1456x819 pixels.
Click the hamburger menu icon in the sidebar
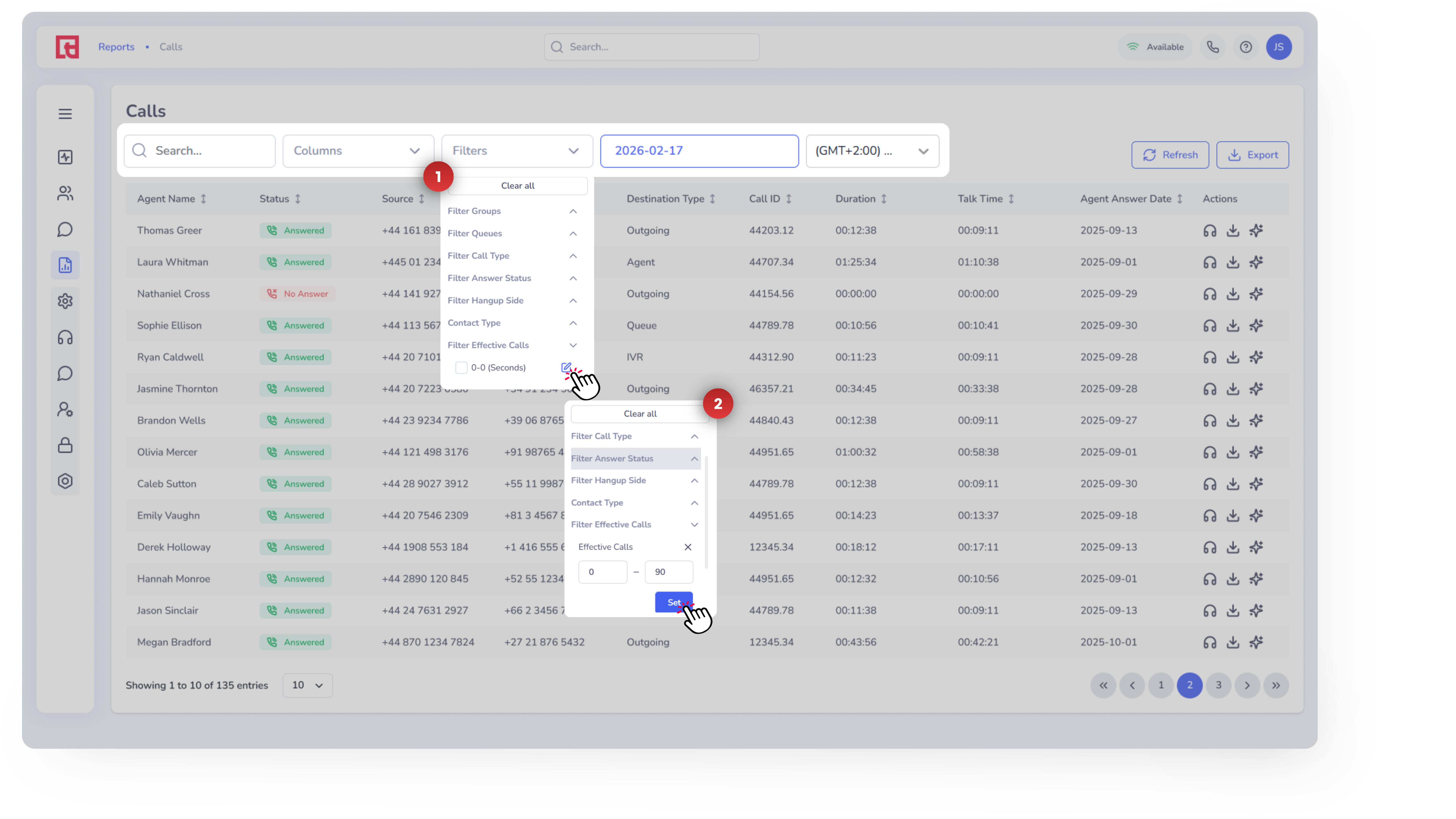point(65,114)
